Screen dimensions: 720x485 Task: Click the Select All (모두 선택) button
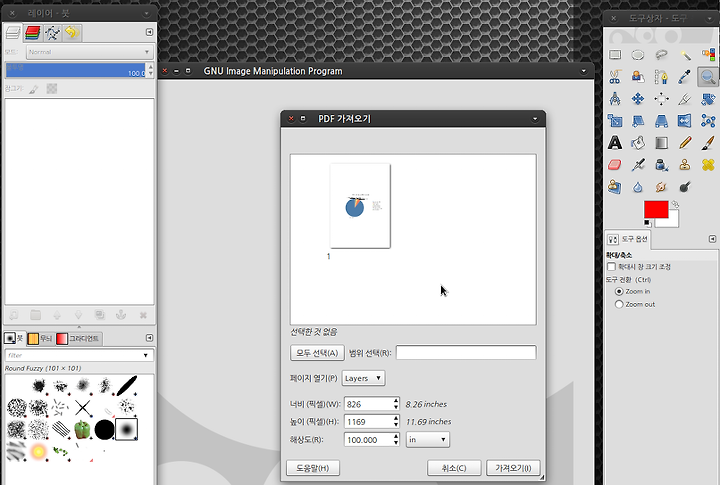[x=317, y=353]
